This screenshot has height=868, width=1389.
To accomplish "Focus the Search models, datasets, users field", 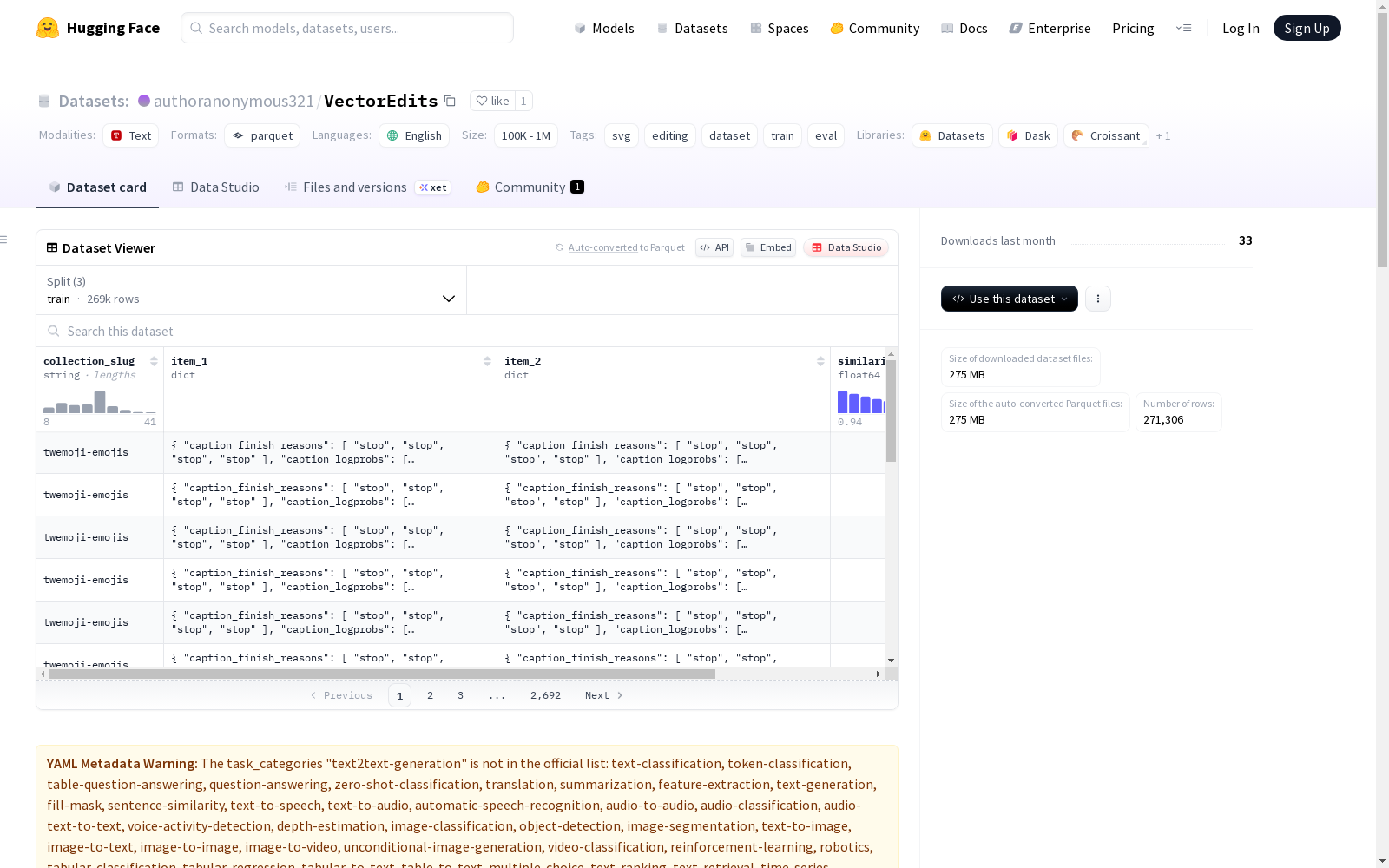I will point(347,28).
